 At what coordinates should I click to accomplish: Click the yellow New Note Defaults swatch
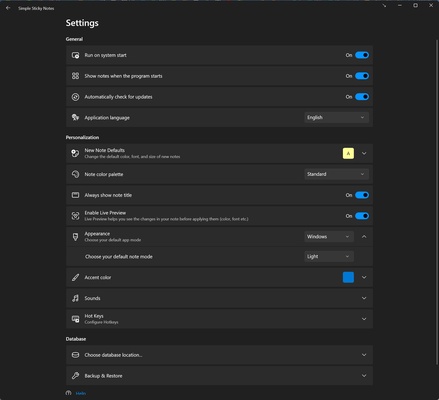pyautogui.click(x=348, y=153)
